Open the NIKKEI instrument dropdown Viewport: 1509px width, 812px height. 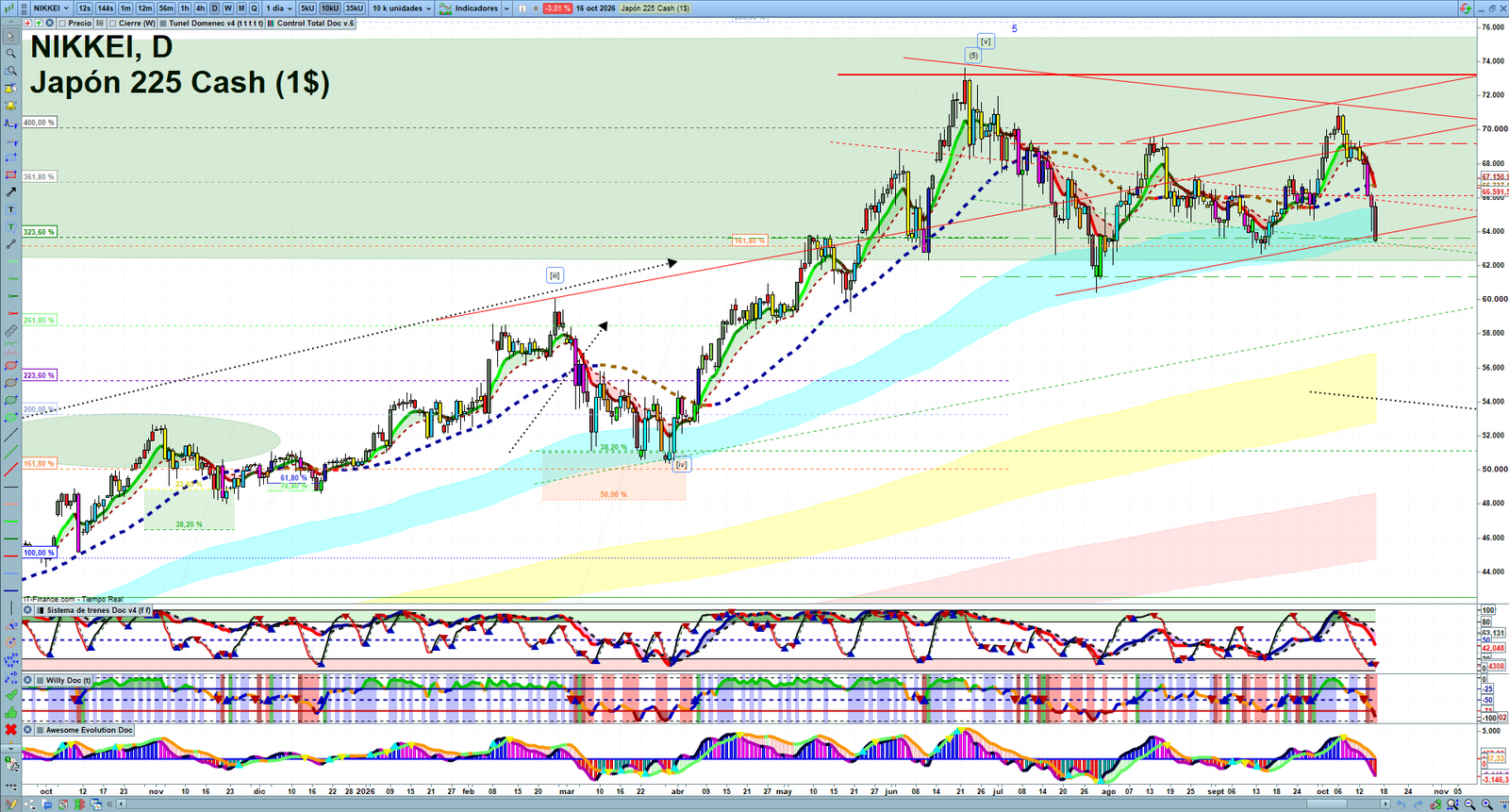pos(50,8)
